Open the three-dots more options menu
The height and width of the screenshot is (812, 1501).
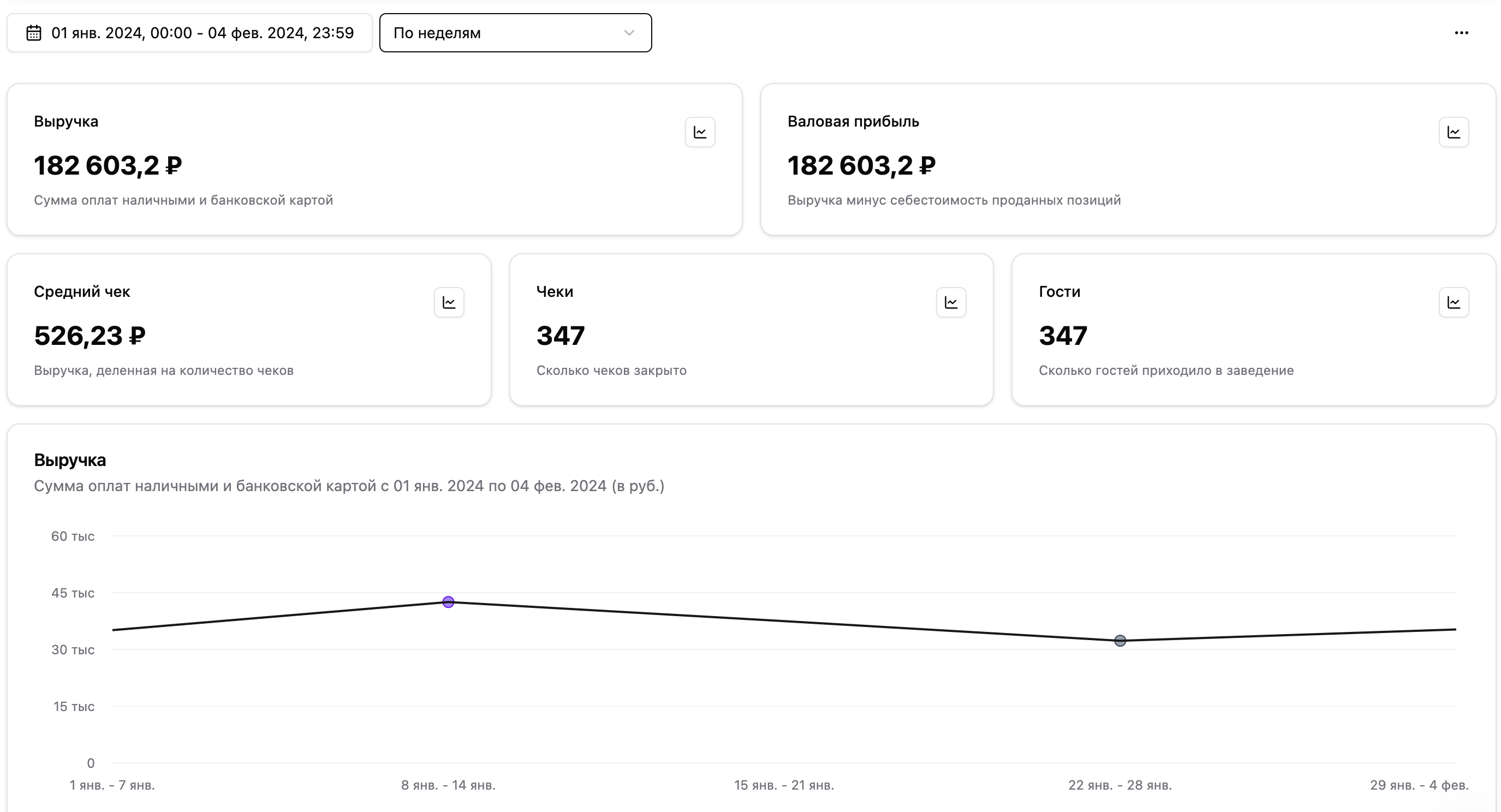coord(1461,33)
